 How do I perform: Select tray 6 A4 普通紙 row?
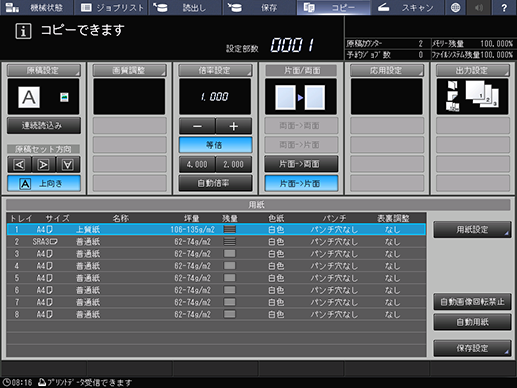[x=216, y=290]
